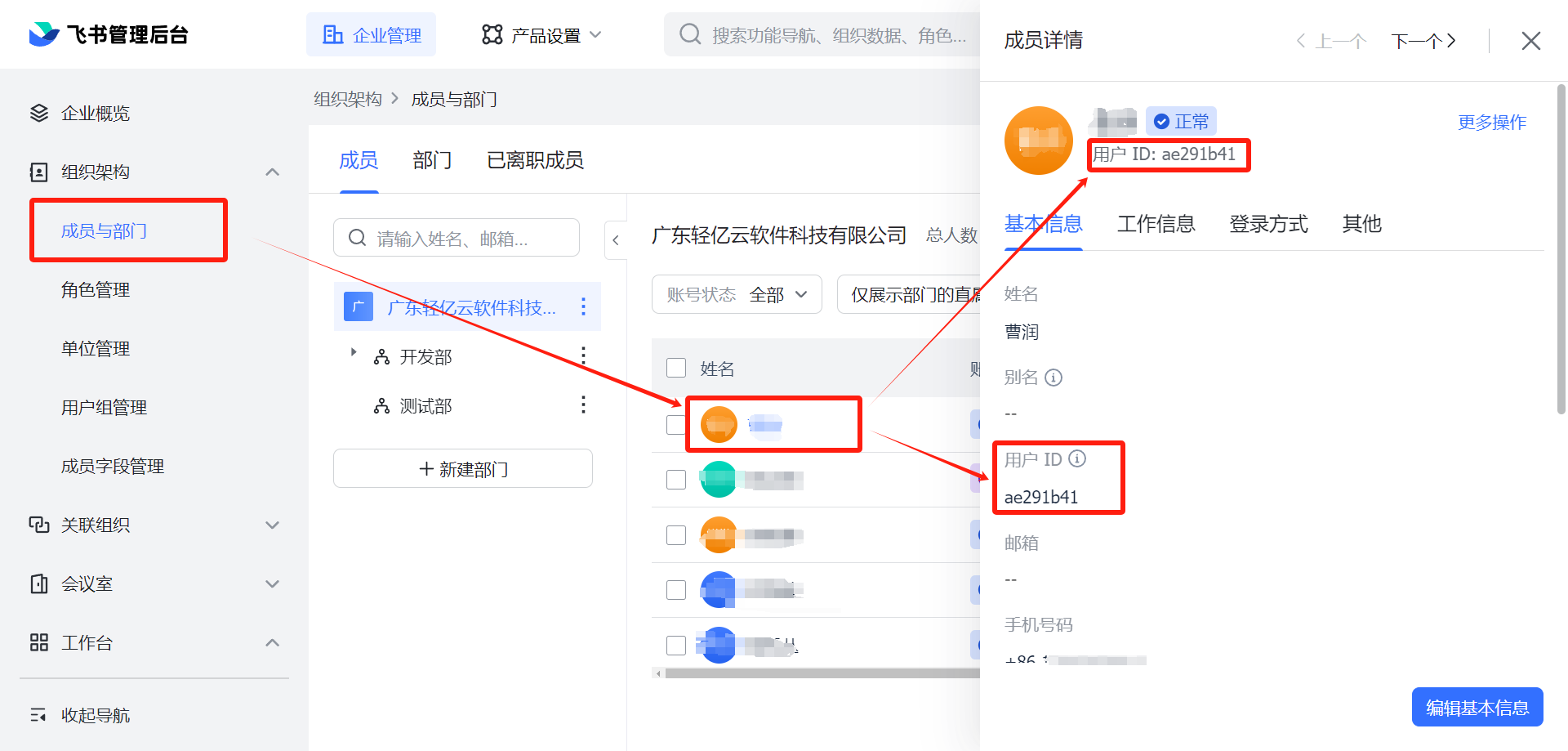The height and width of the screenshot is (751, 1568).
Task: Open more options for 测试部
Action: (583, 405)
